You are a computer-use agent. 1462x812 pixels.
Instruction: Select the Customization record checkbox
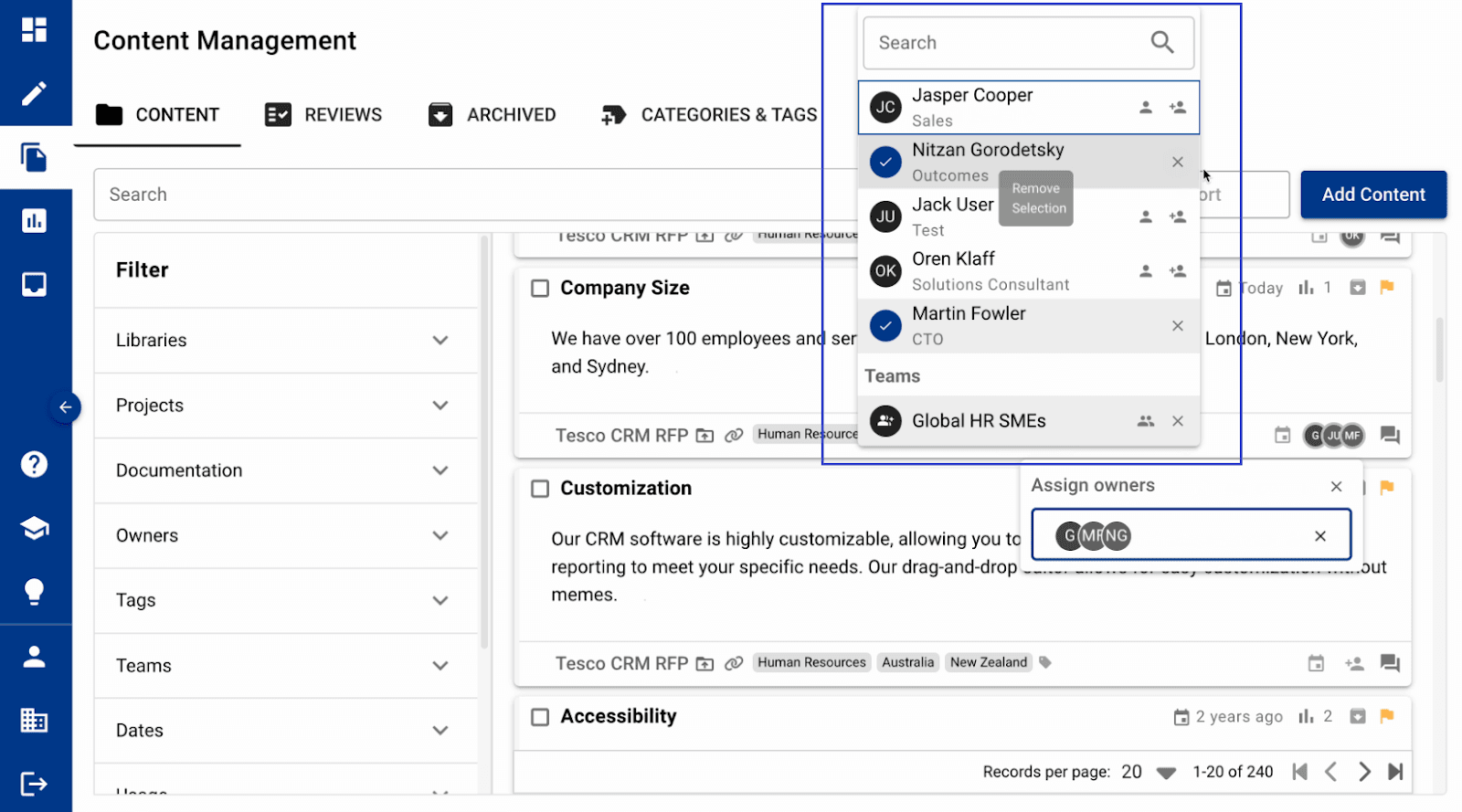540,489
